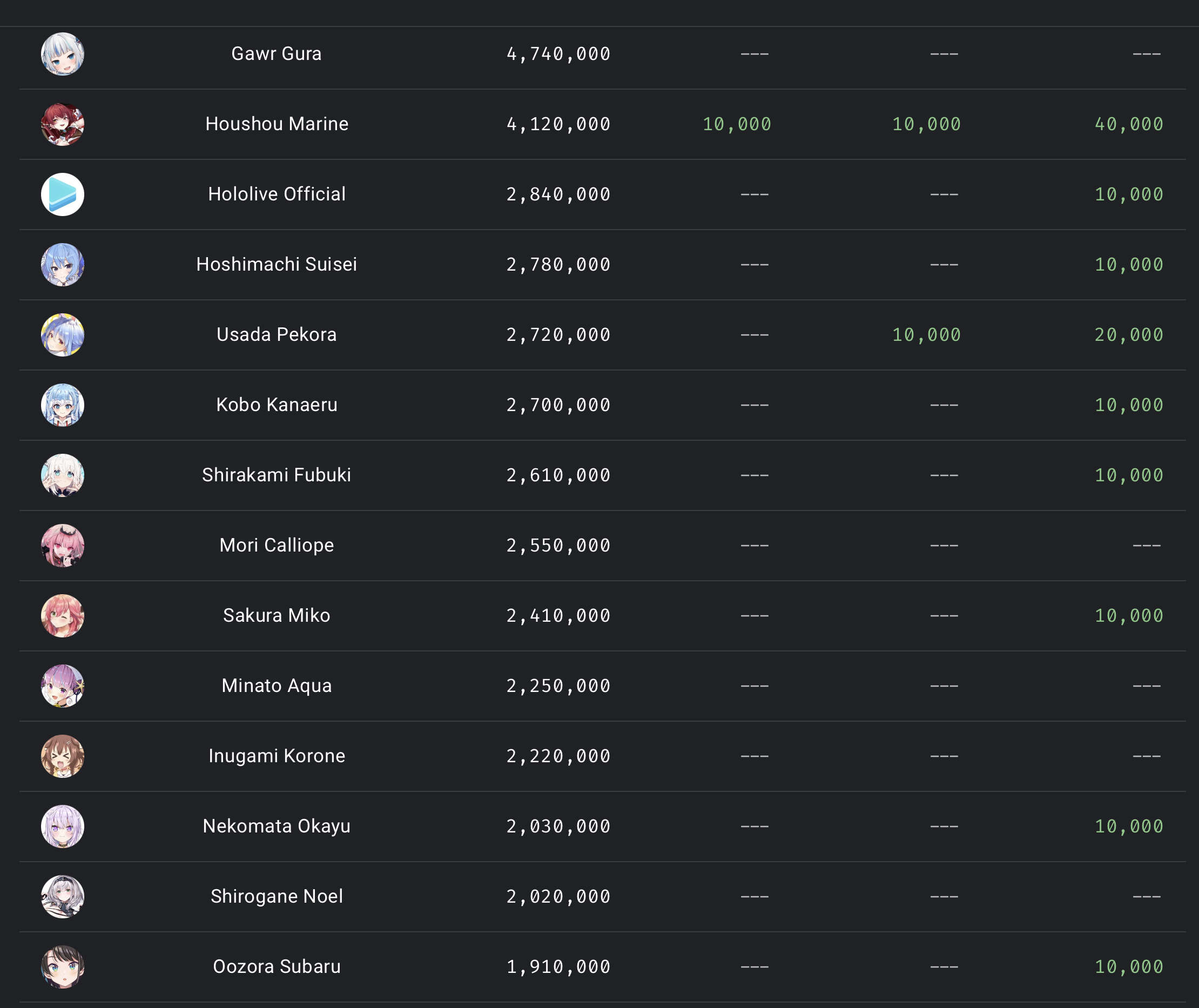Select Mori Calliope's profile picture

point(63,546)
